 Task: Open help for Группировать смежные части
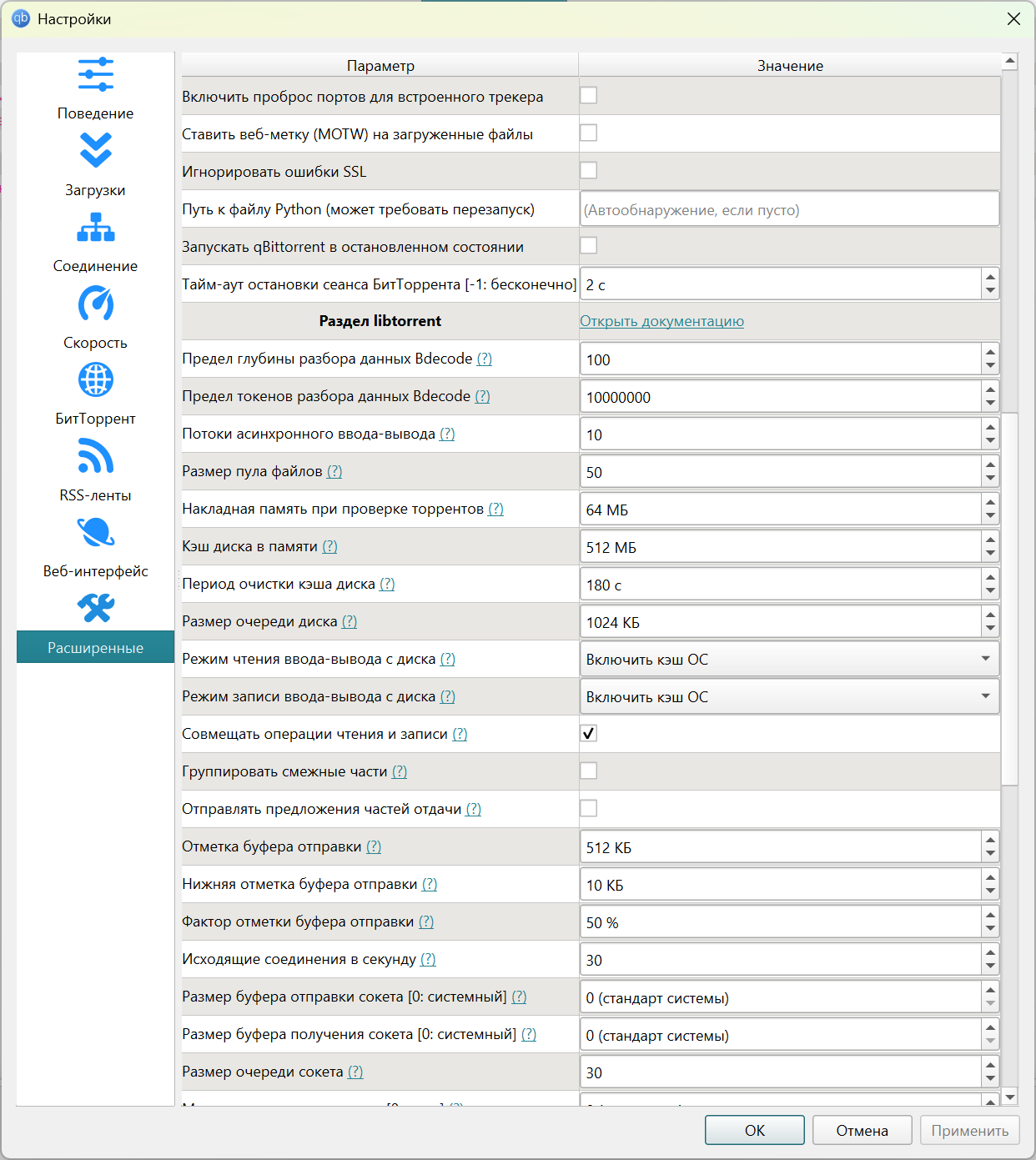coord(400,771)
